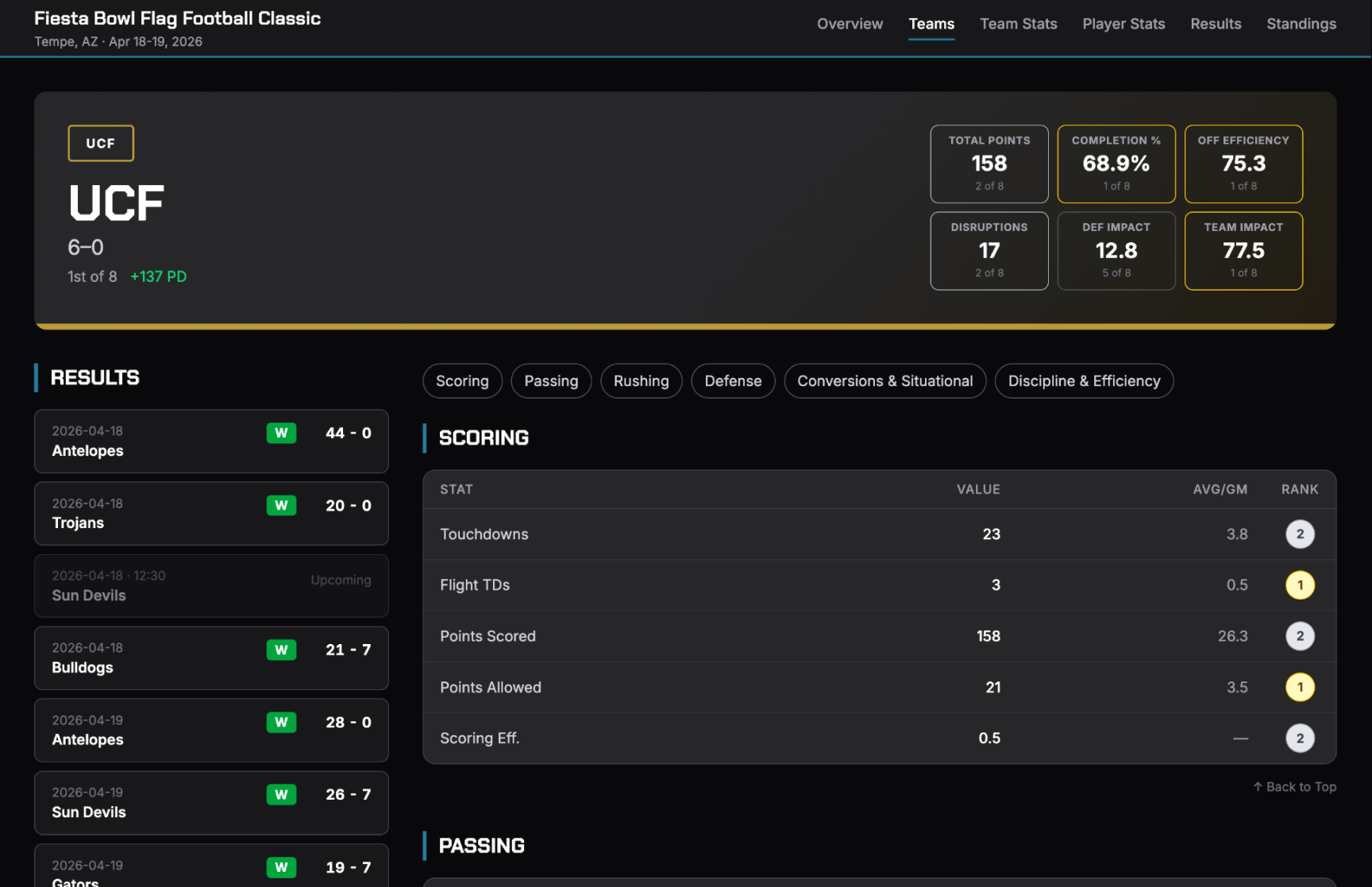Click the UCF team badge
This screenshot has height=887, width=1372.
click(101, 143)
